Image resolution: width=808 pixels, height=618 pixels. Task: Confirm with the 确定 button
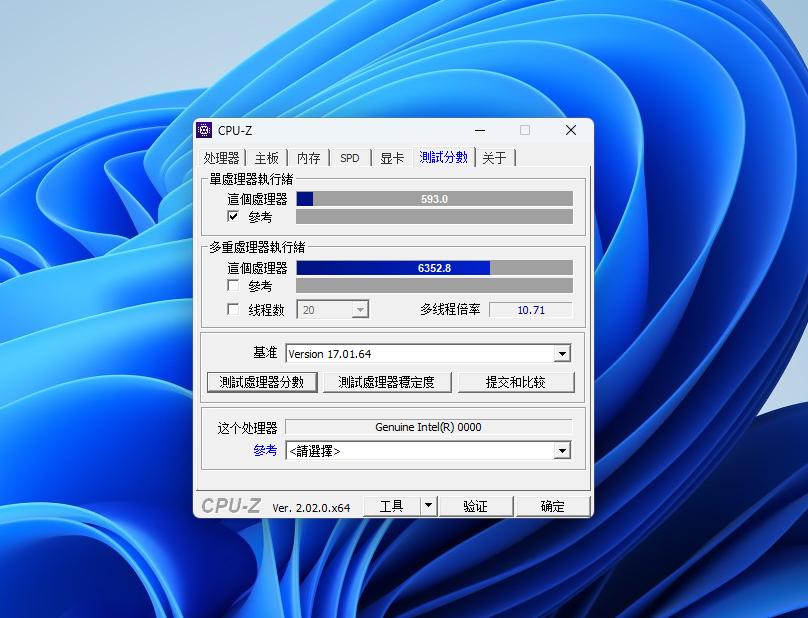coord(553,505)
